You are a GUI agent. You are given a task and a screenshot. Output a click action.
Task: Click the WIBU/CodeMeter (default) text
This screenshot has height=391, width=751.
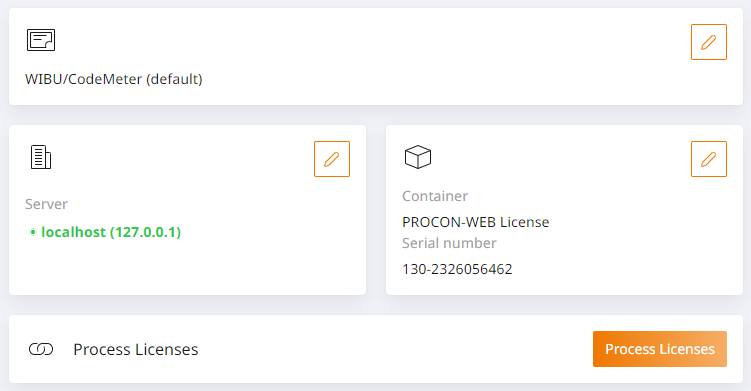coord(114,79)
